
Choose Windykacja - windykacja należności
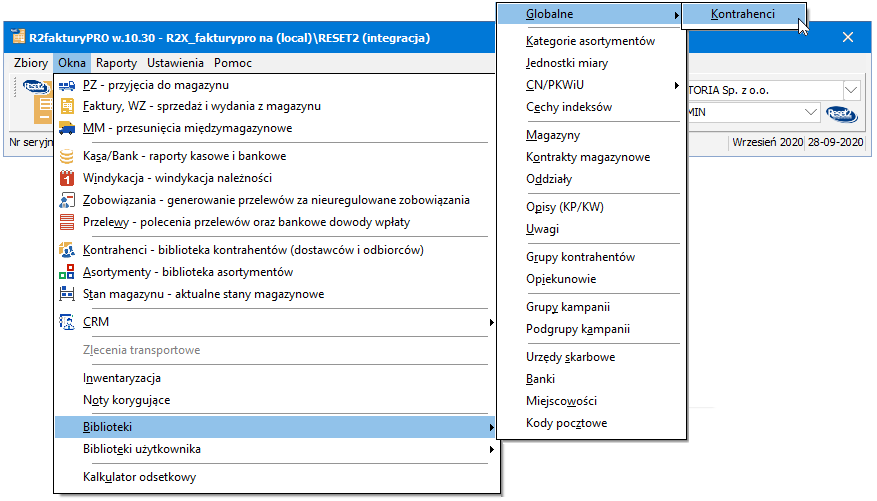[275, 178]
